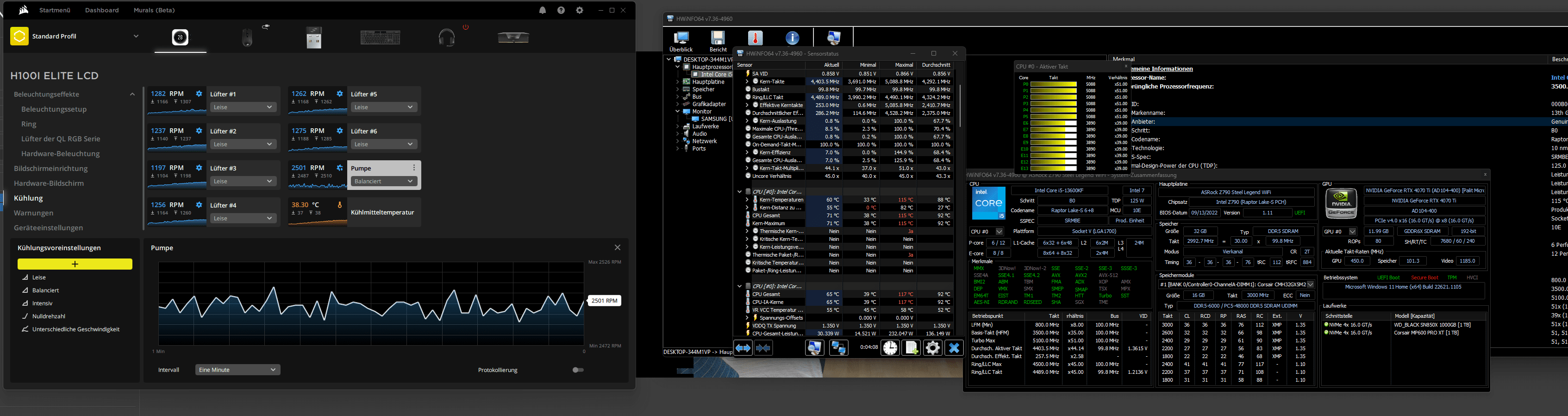
Task: Collapse the Beleuchtungseffekte section
Action: [132, 95]
